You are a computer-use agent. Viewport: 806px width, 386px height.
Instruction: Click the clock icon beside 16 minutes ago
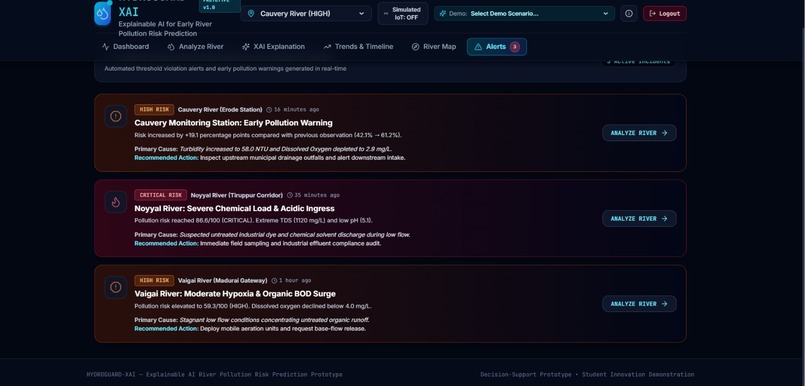tap(269, 109)
